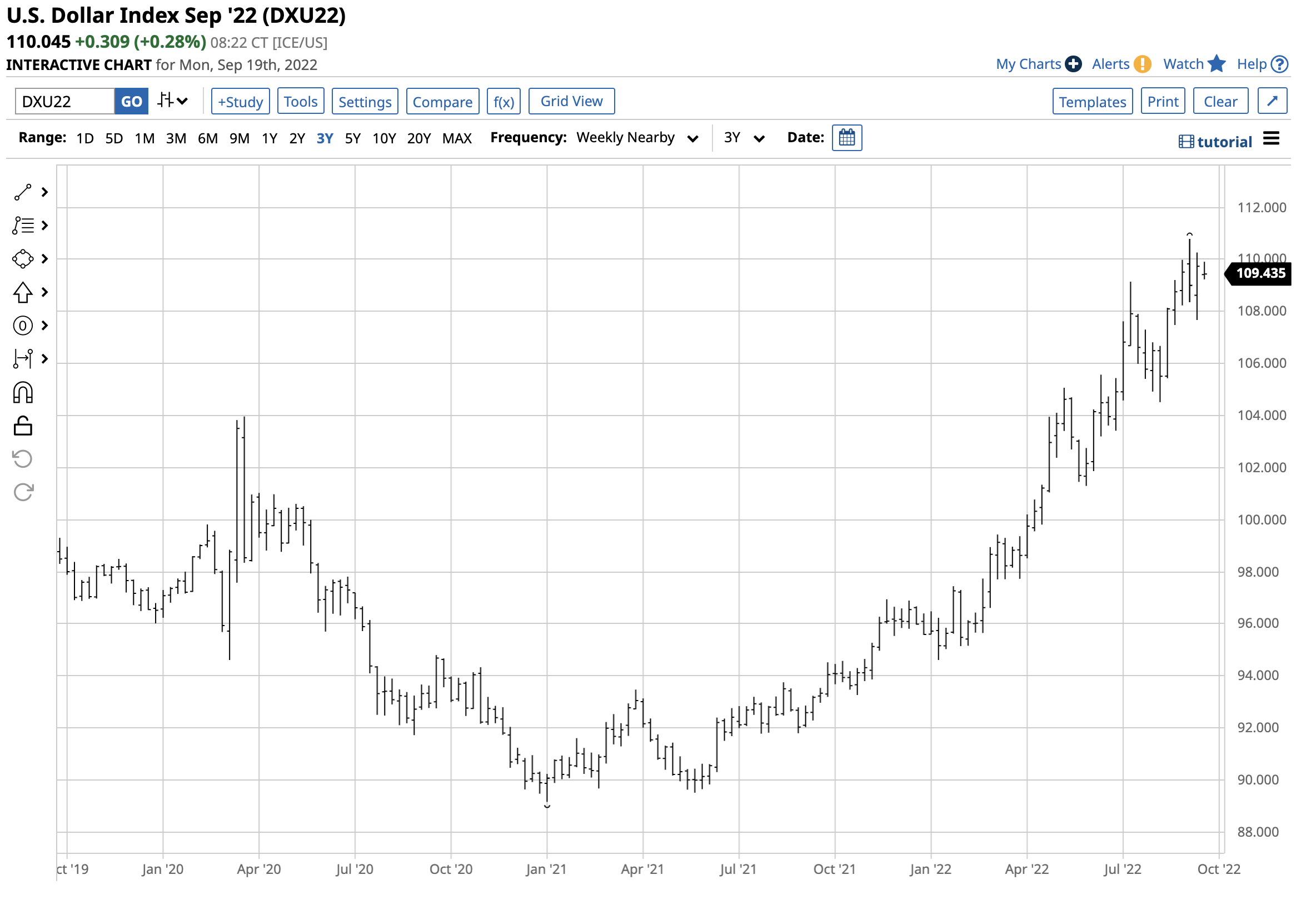Viewport: 1316px width, 900px height.
Task: Select the line drawing tool icon
Action: (23, 193)
